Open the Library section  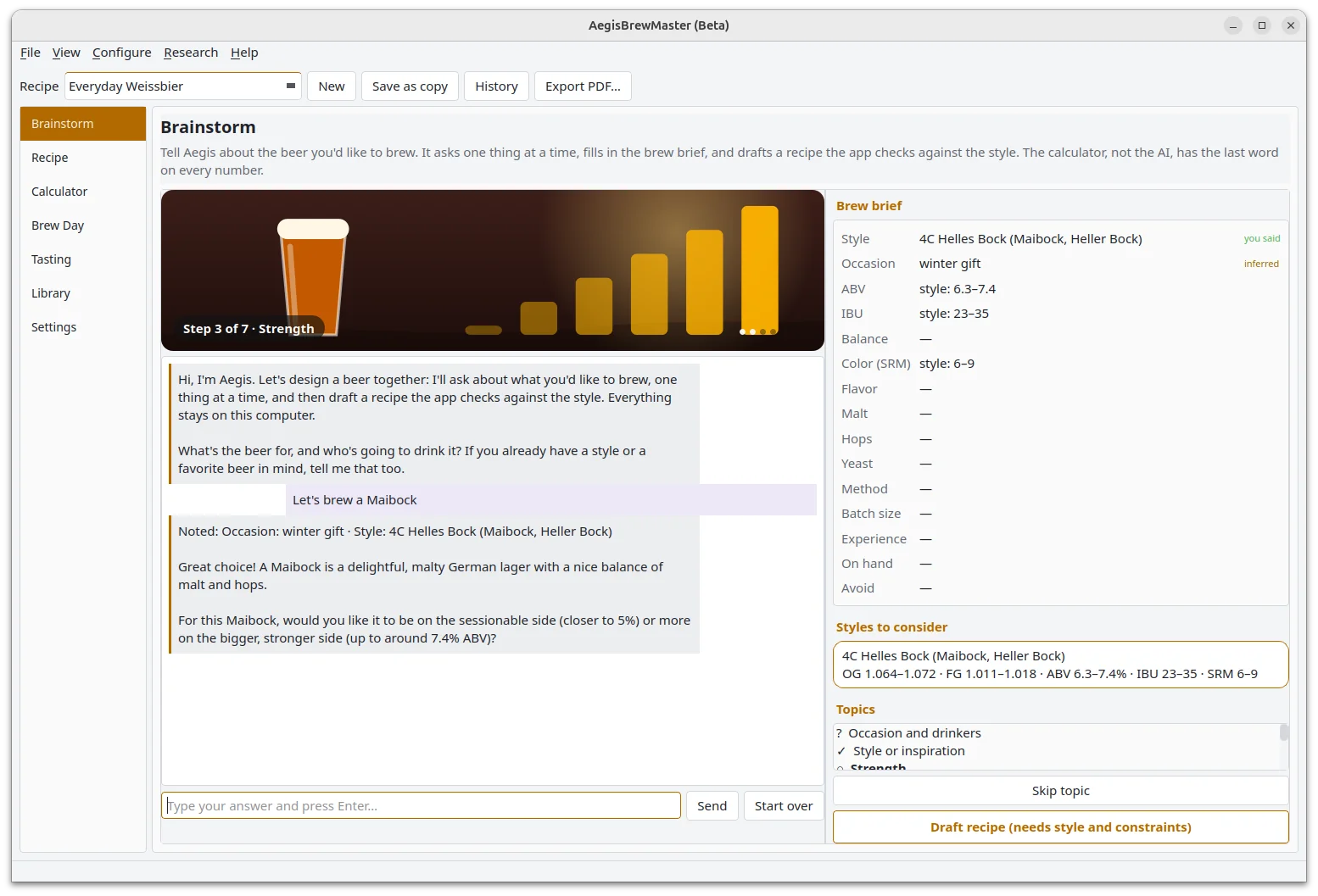pos(83,293)
